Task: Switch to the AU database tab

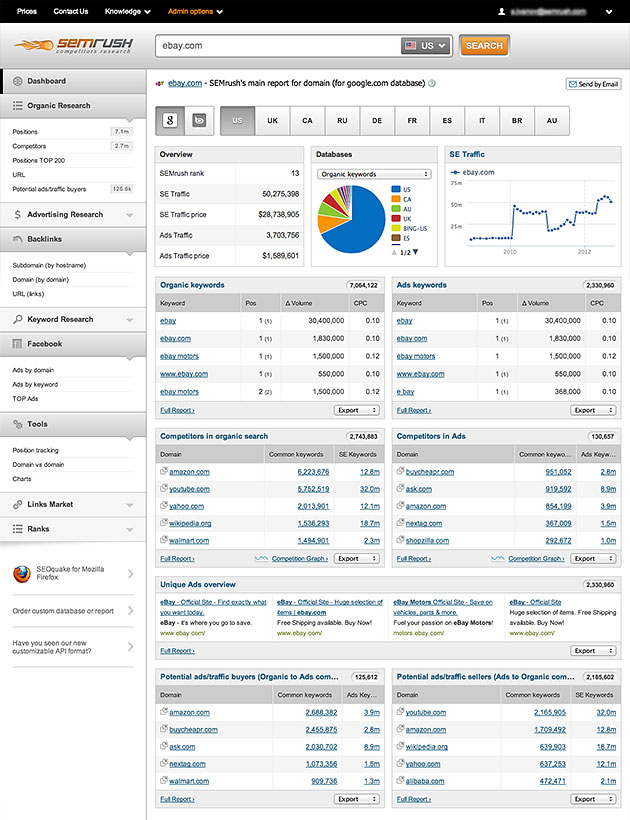Action: 552,121
